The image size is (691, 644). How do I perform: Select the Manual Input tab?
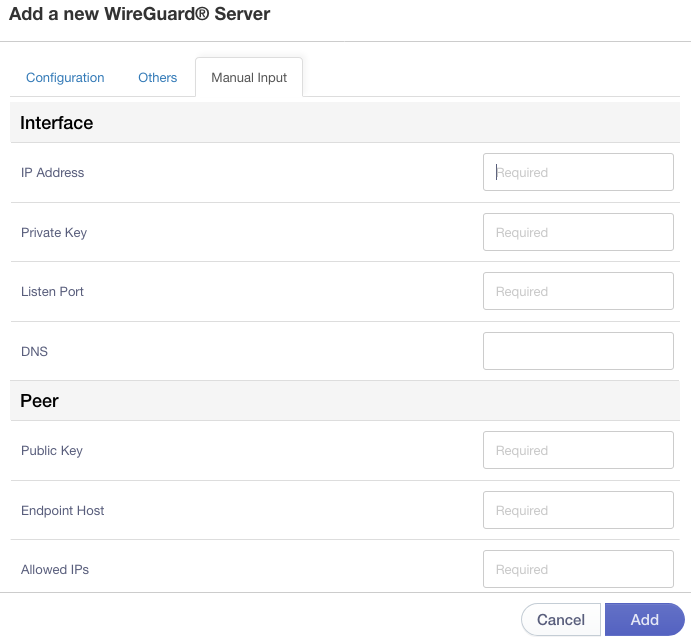click(x=249, y=78)
